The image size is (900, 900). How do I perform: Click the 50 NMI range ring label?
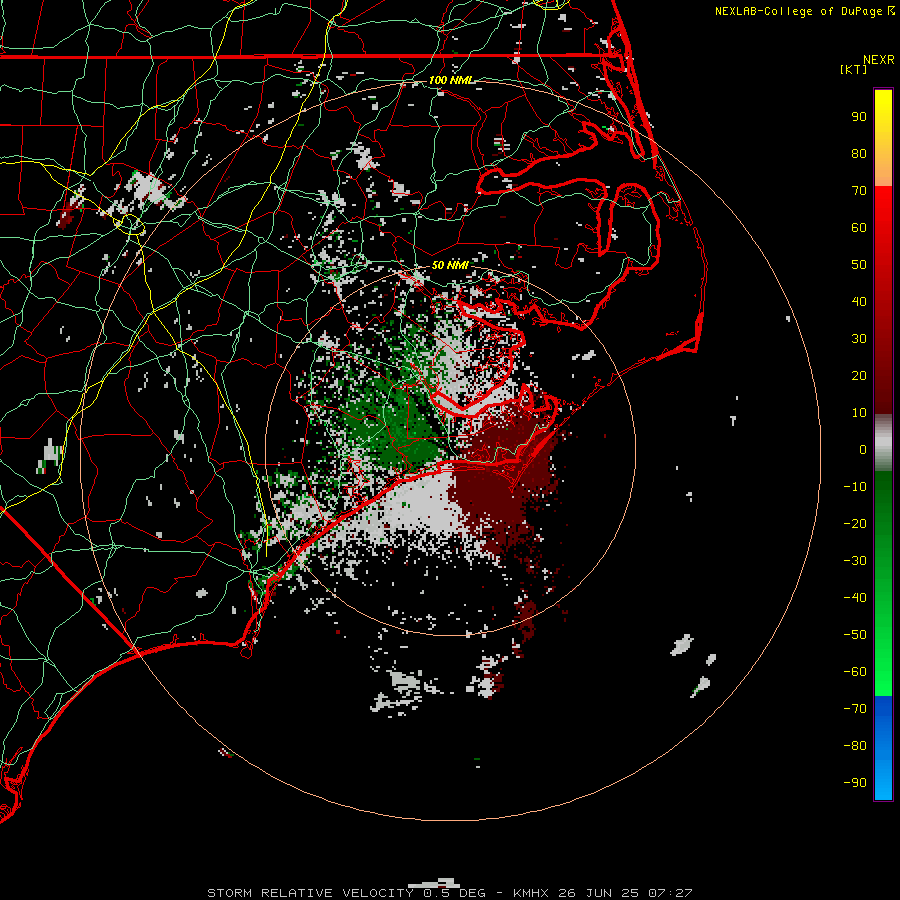pyautogui.click(x=450, y=265)
